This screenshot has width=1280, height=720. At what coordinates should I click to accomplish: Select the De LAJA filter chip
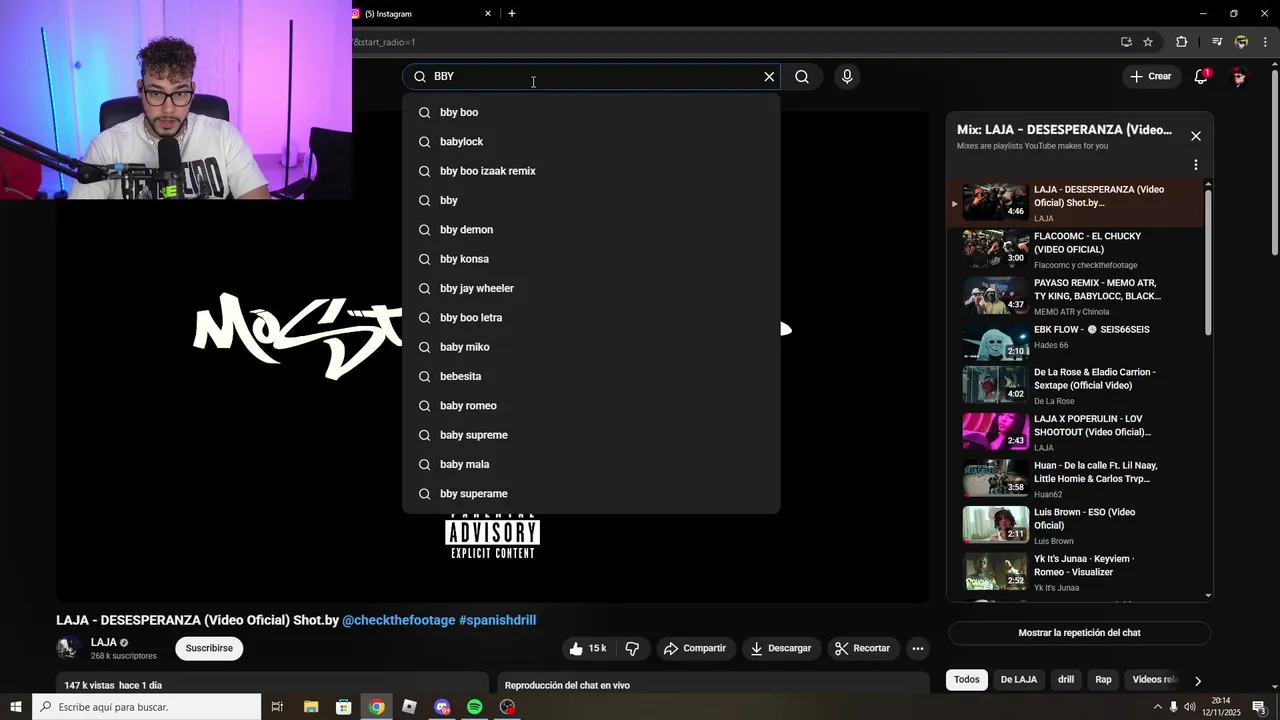pos(1018,680)
